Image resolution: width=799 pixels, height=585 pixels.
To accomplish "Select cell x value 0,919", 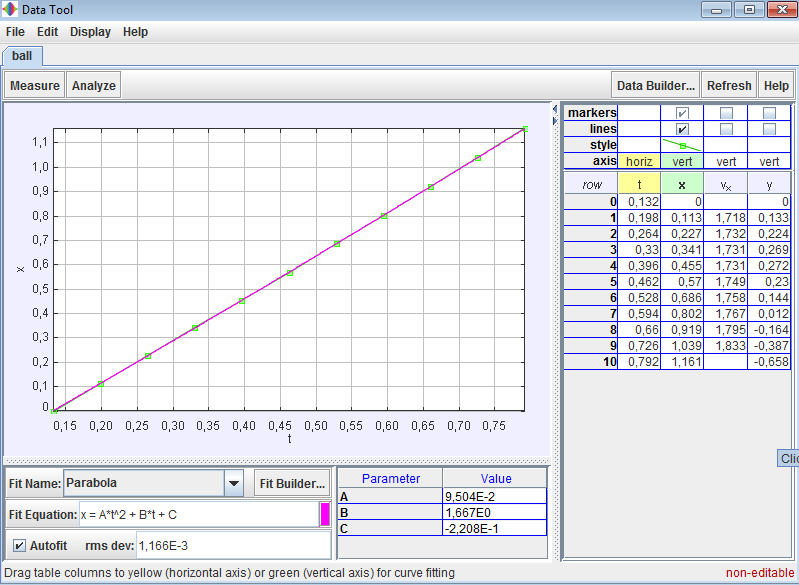I will (x=682, y=330).
